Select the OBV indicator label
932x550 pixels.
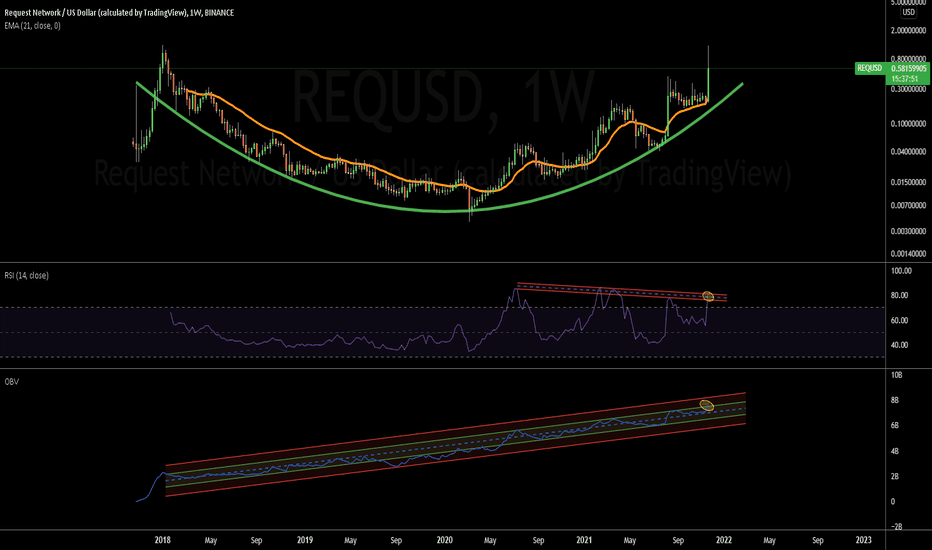pyautogui.click(x=11, y=382)
